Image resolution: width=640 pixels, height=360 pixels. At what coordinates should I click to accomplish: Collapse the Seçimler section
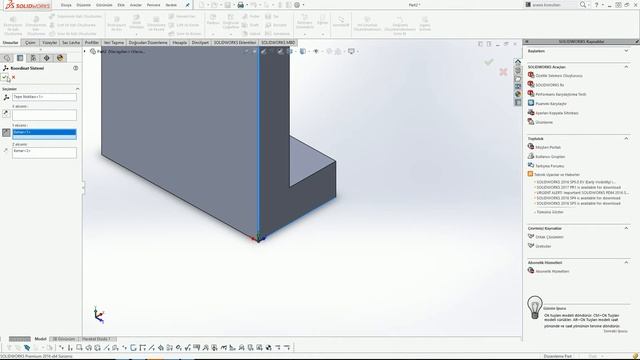tap(78, 89)
